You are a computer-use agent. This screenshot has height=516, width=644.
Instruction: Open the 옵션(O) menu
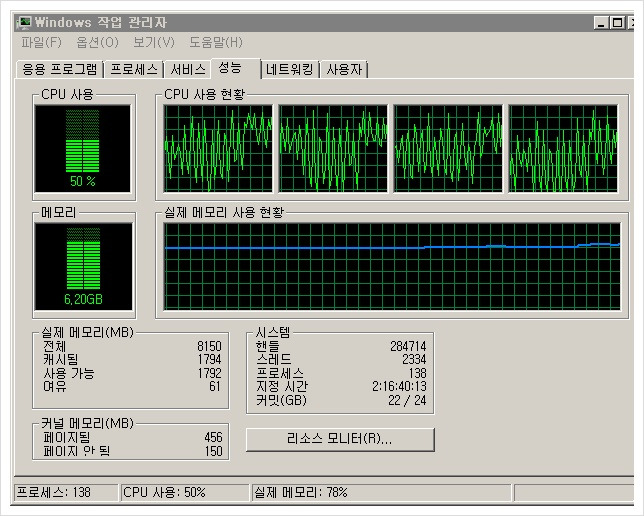98,42
